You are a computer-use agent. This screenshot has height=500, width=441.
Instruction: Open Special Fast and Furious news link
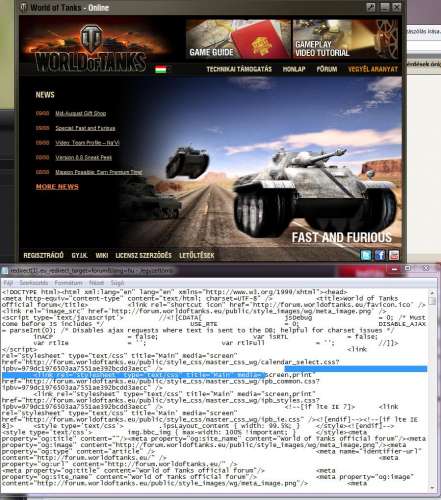[x=85, y=128]
